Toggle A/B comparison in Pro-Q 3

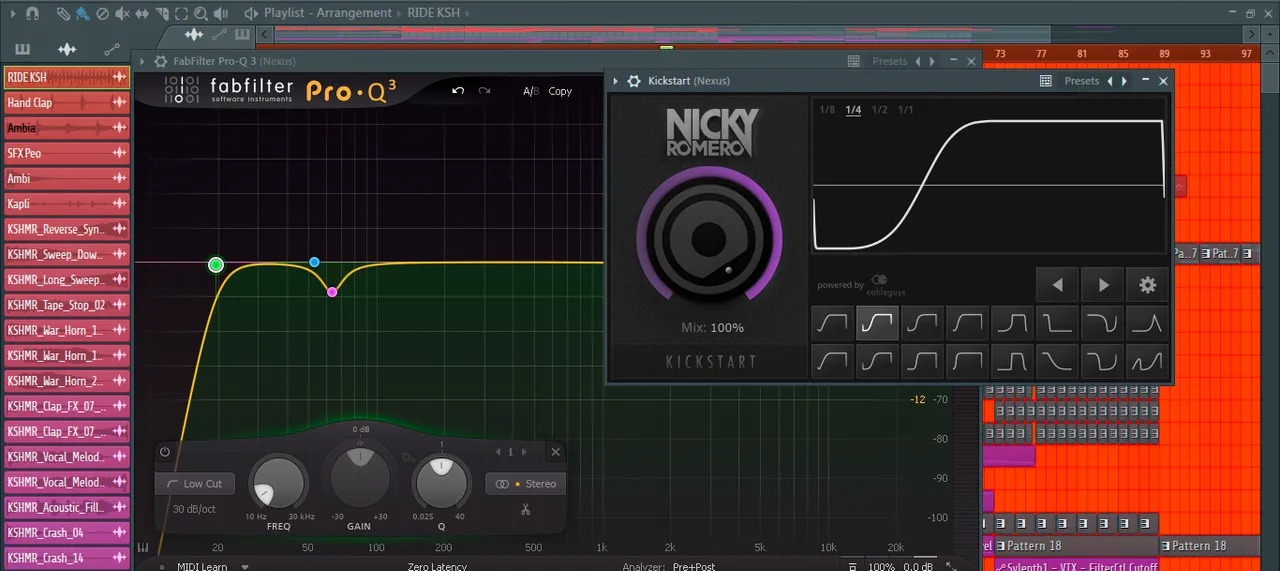click(x=531, y=91)
